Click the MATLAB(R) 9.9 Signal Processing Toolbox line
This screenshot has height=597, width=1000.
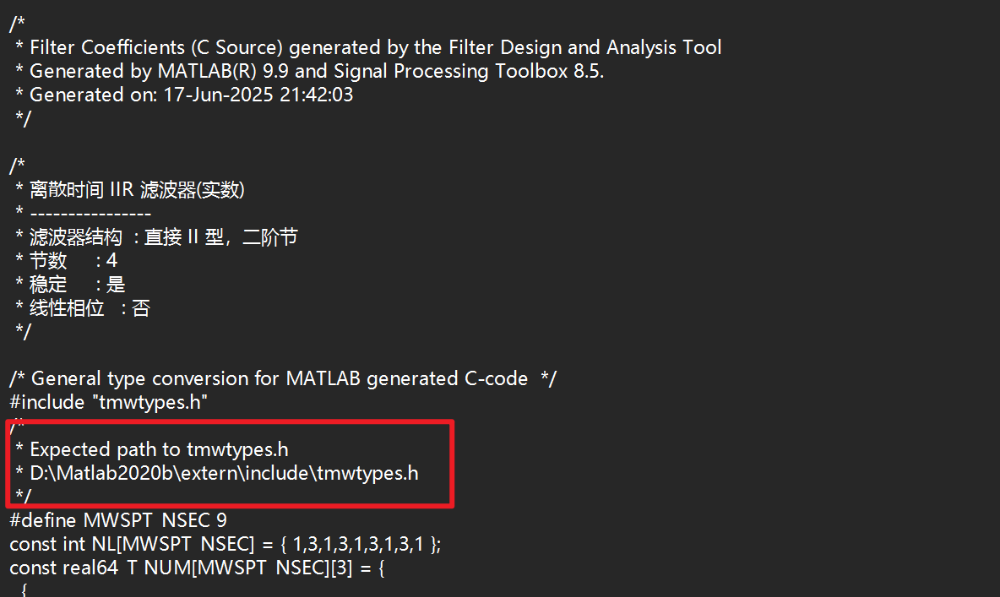coord(316,71)
